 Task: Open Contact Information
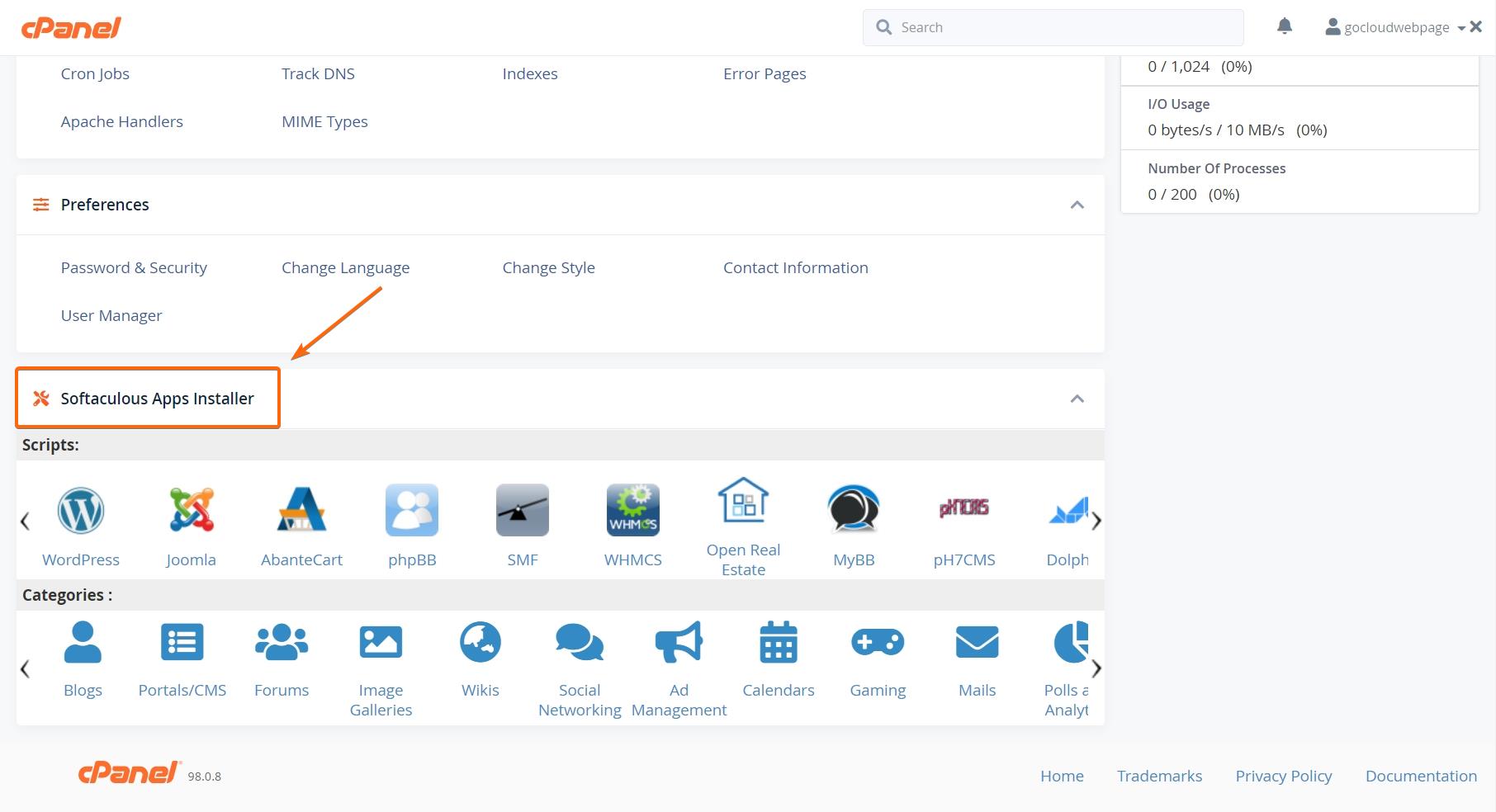796,267
